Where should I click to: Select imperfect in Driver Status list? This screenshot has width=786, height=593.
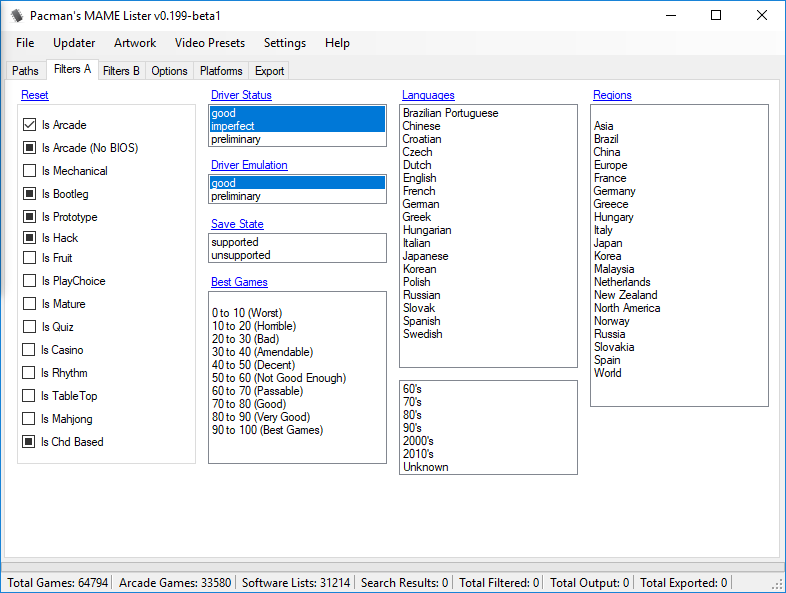297,126
